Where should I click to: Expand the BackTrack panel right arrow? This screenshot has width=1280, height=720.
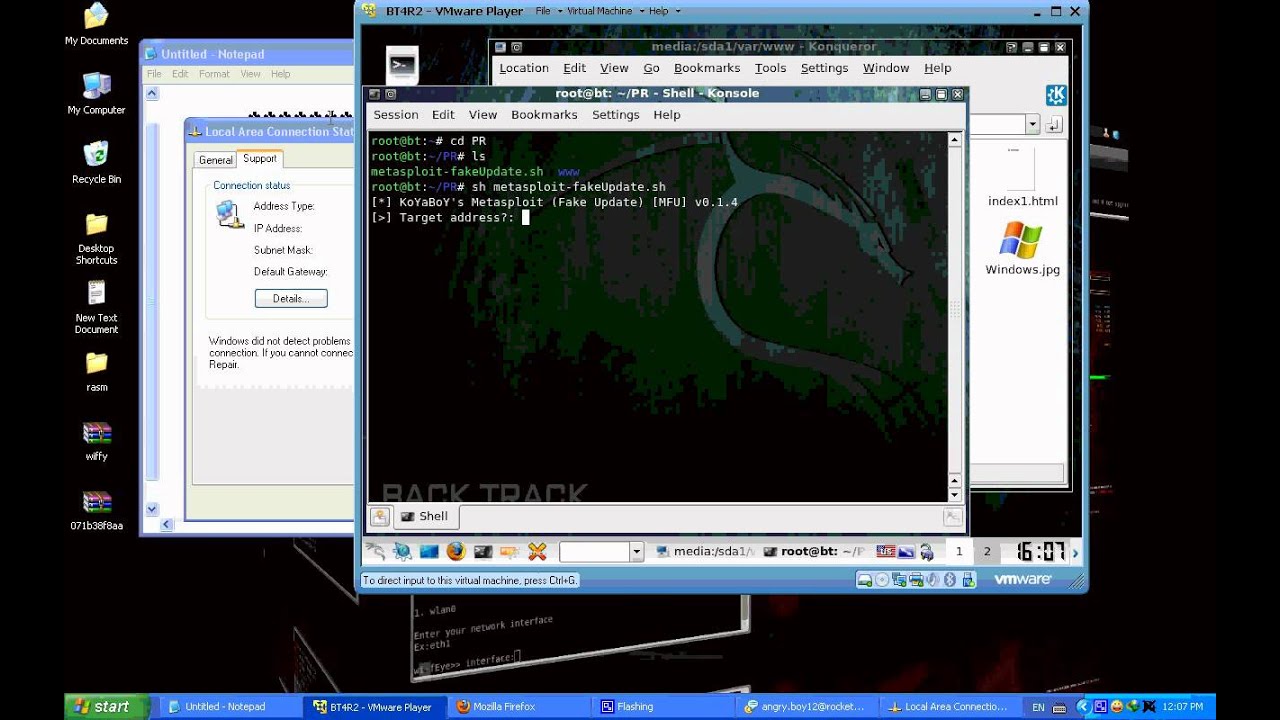[1075, 551]
